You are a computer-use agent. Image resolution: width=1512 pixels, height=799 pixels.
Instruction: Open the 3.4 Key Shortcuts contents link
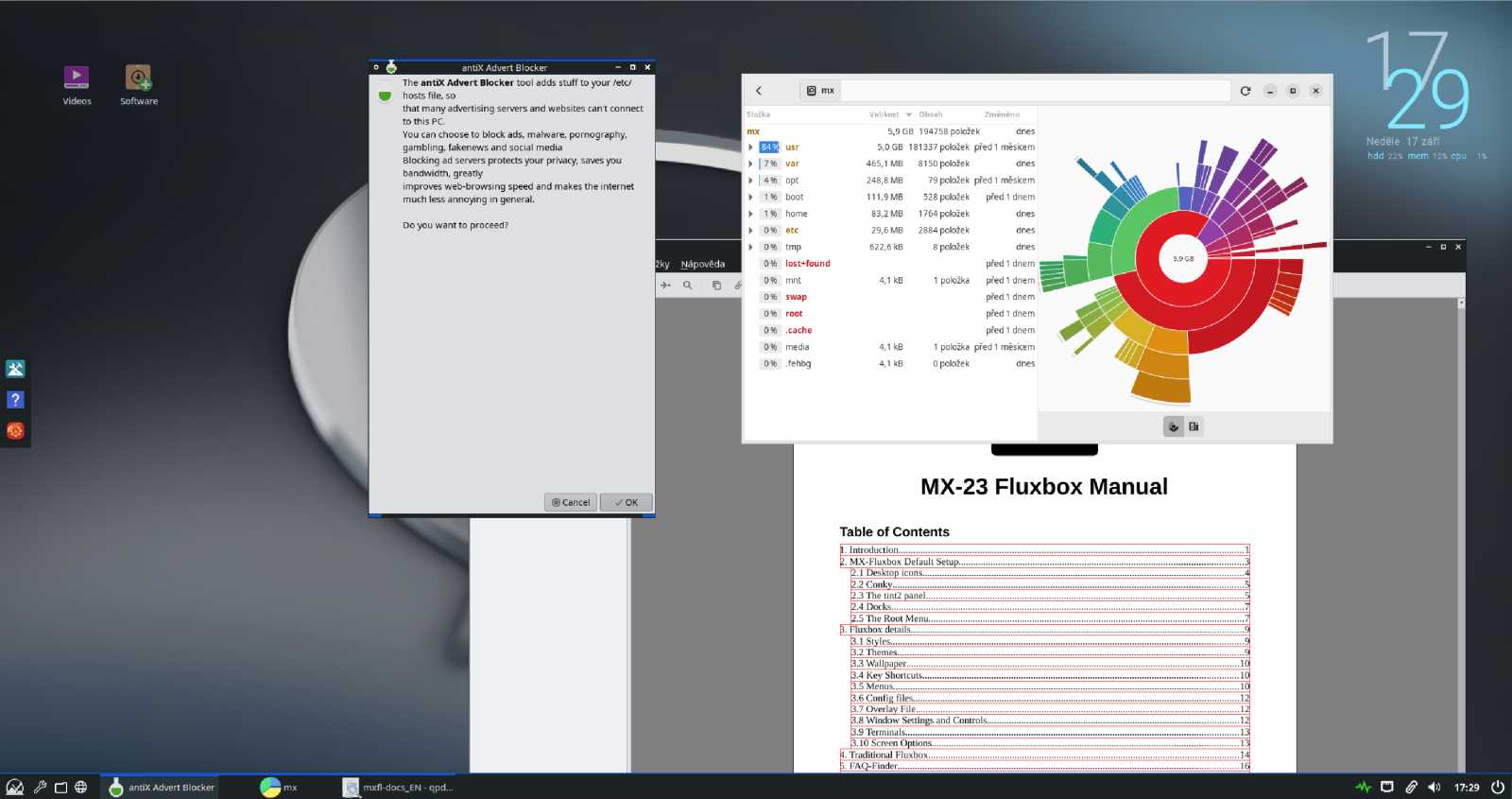click(x=1050, y=675)
